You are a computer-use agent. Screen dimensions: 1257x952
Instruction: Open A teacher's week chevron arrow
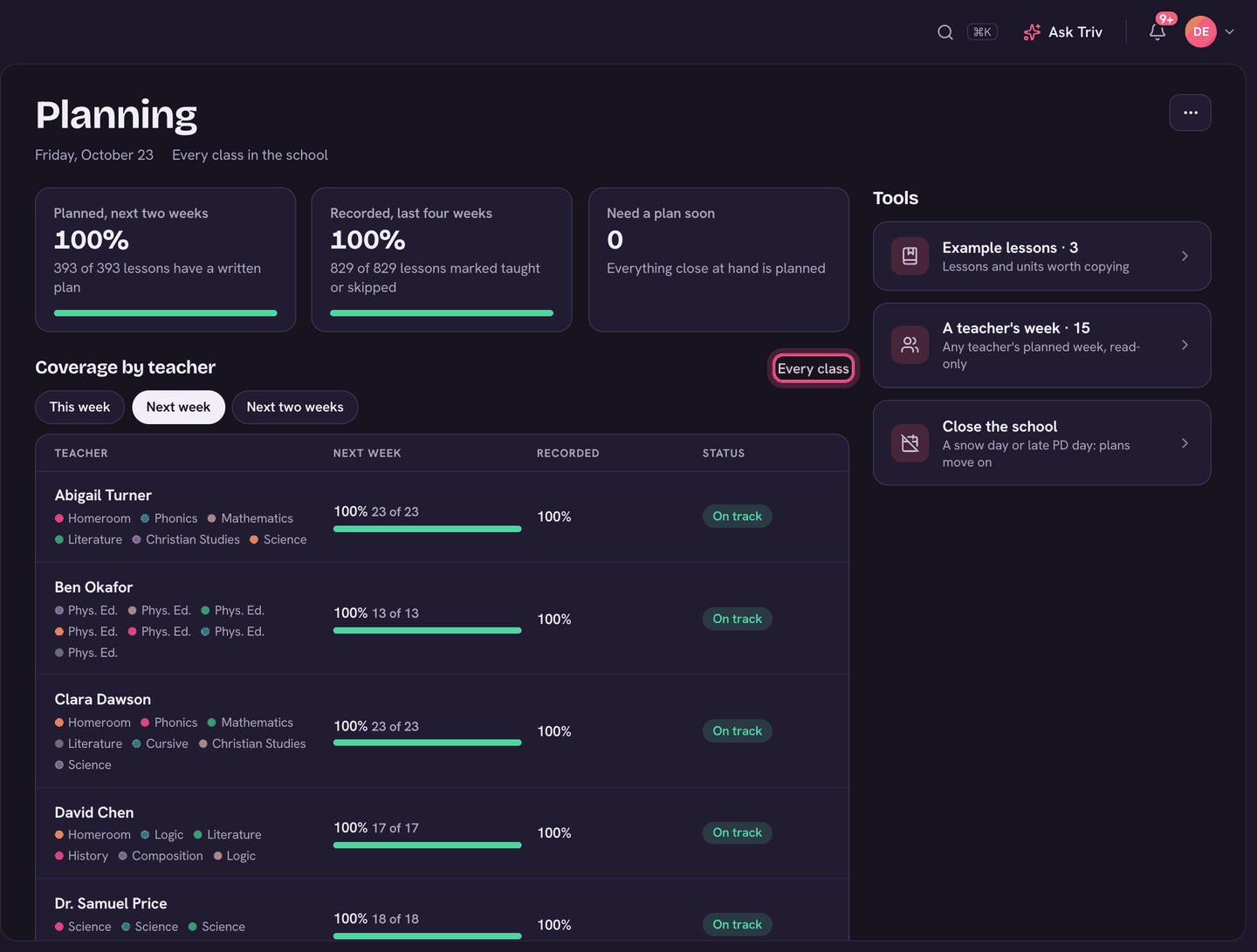(1185, 345)
